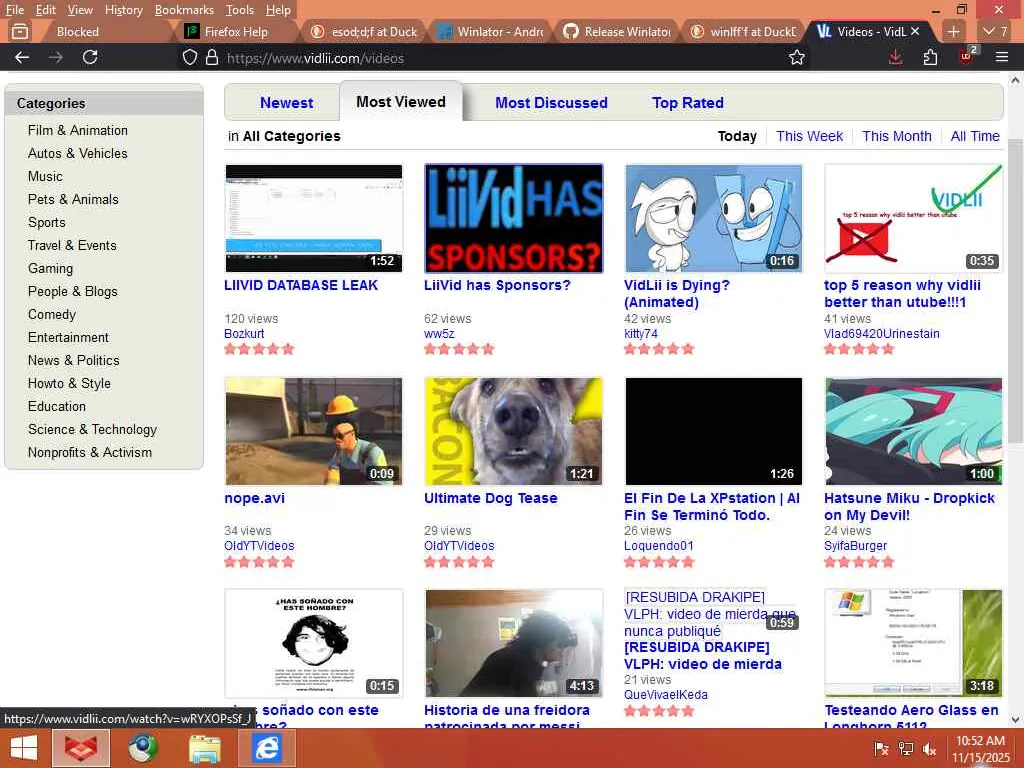
Task: Select the Top Rated tab
Action: pos(688,103)
